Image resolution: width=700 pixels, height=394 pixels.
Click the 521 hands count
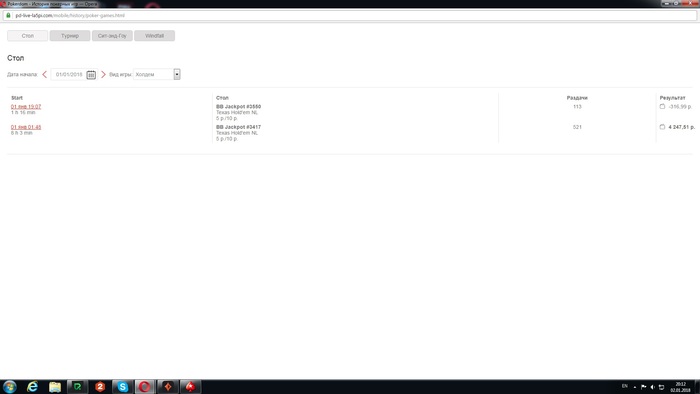(577, 127)
